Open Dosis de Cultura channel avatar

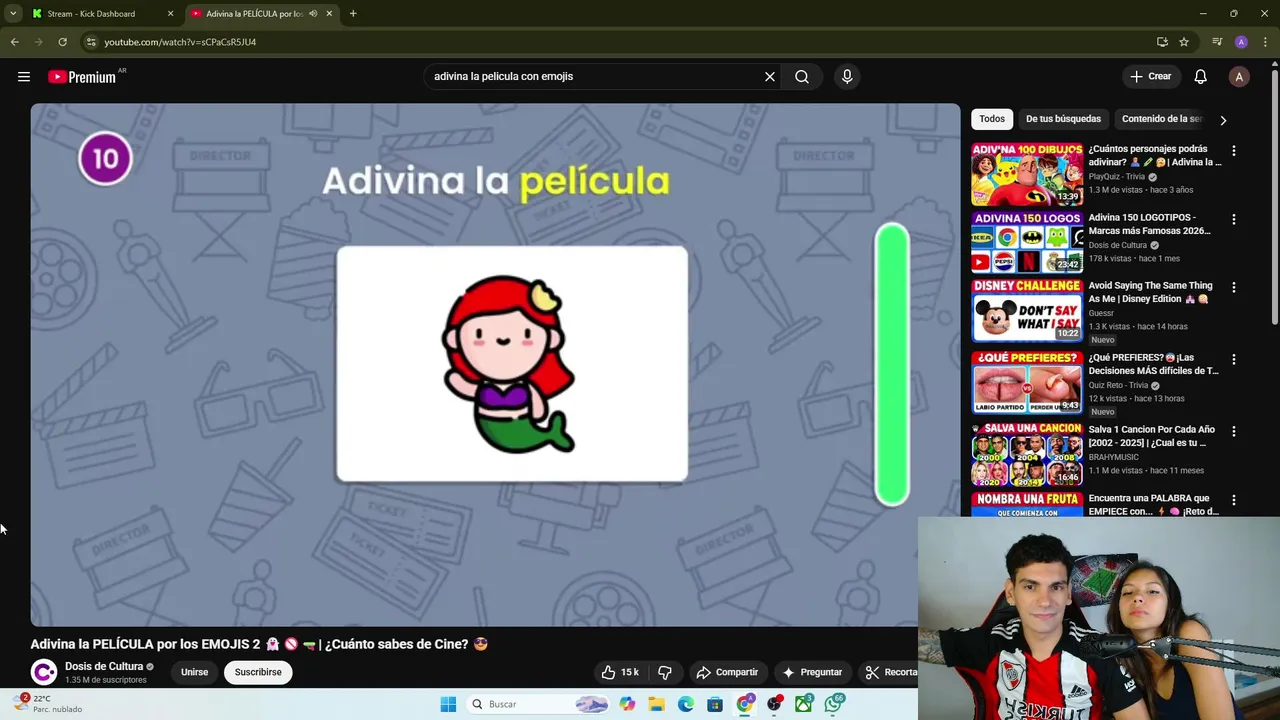(x=44, y=672)
